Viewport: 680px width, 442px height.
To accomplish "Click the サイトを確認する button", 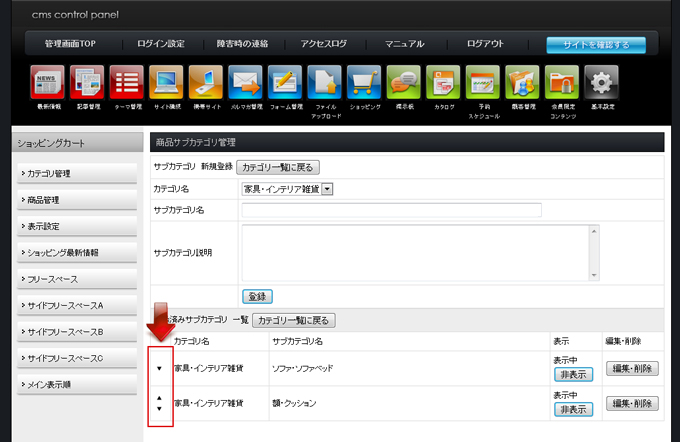I will (x=595, y=44).
